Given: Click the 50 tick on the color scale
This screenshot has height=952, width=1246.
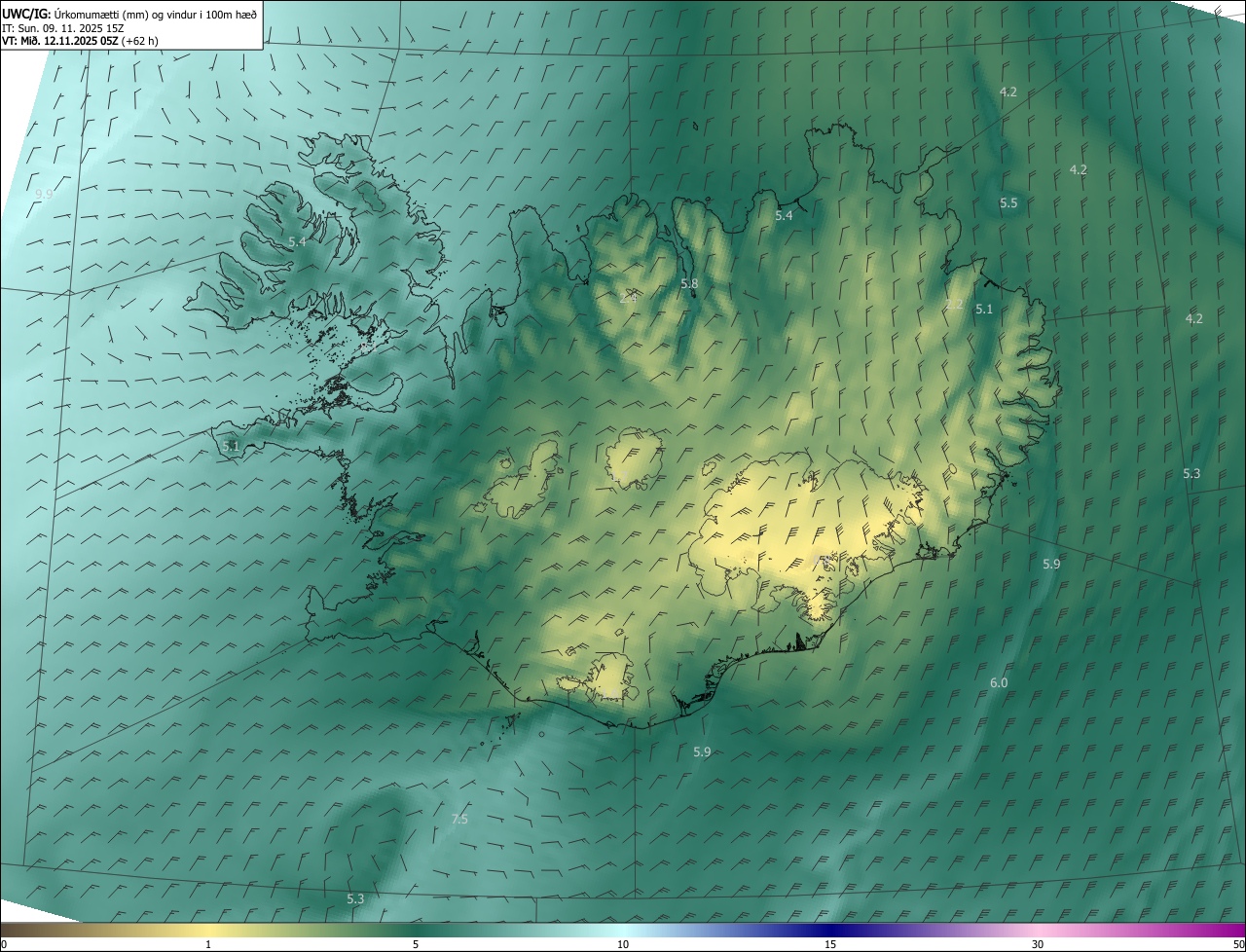Looking at the screenshot, I should 1237,945.
